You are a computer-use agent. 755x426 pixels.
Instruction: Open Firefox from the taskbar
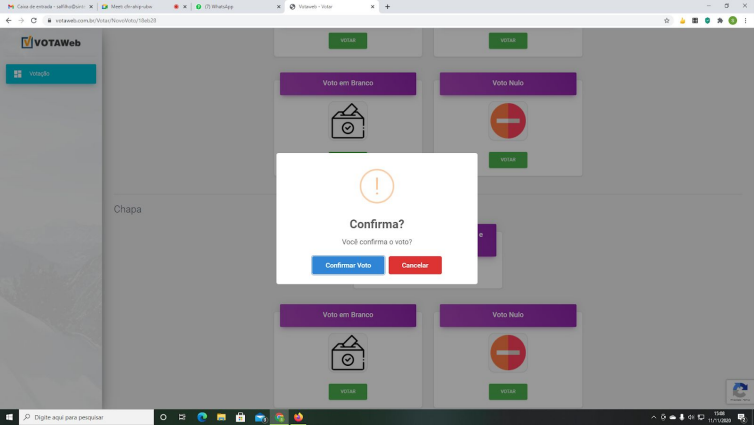point(298,417)
